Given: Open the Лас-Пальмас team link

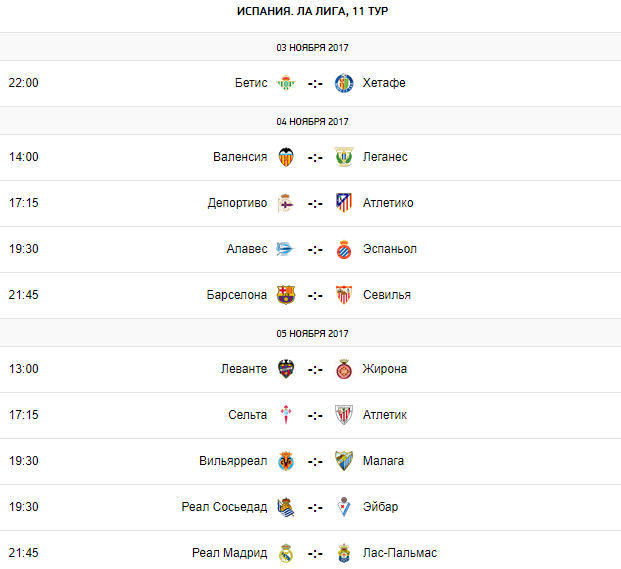Looking at the screenshot, I should [400, 553].
